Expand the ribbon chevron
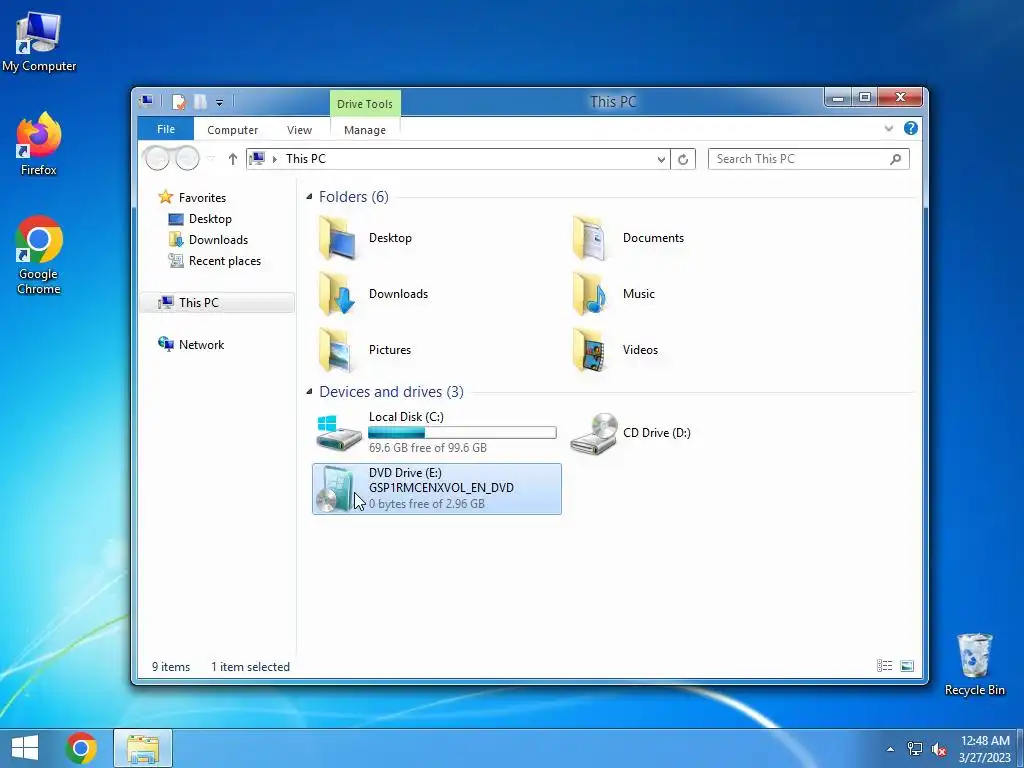 tap(889, 129)
